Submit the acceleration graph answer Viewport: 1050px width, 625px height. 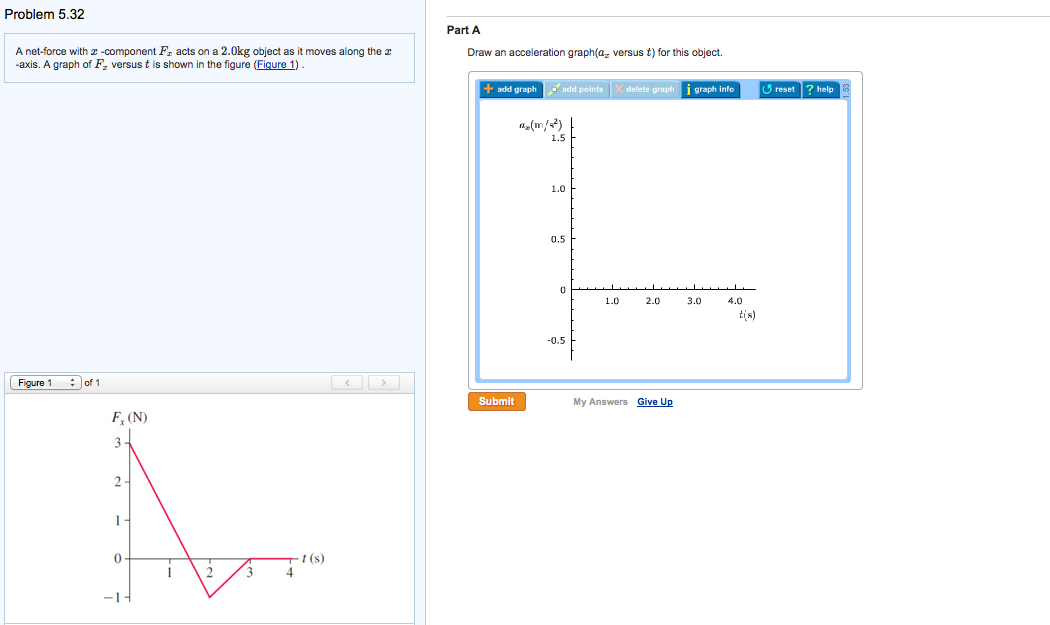tap(497, 401)
